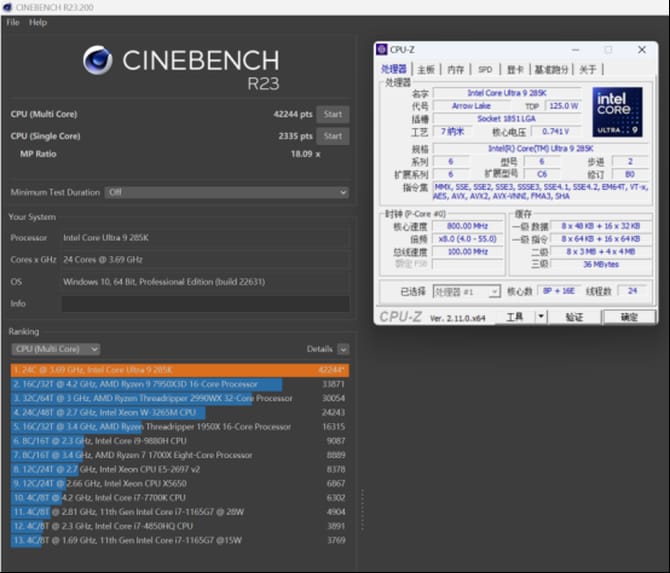Open the Help menu

[38, 22]
